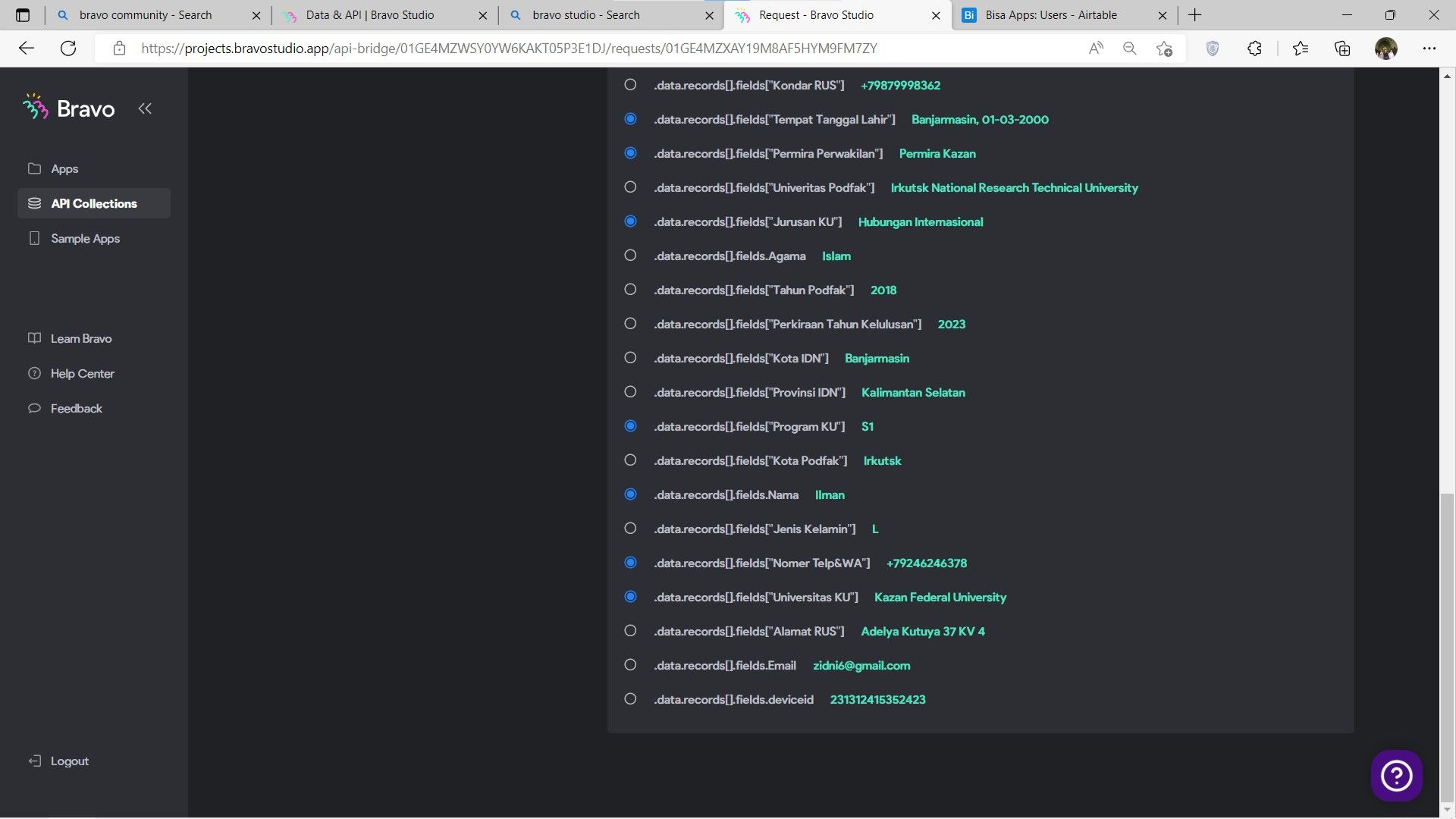
Task: Click the Bravo logo
Action: [x=69, y=108]
